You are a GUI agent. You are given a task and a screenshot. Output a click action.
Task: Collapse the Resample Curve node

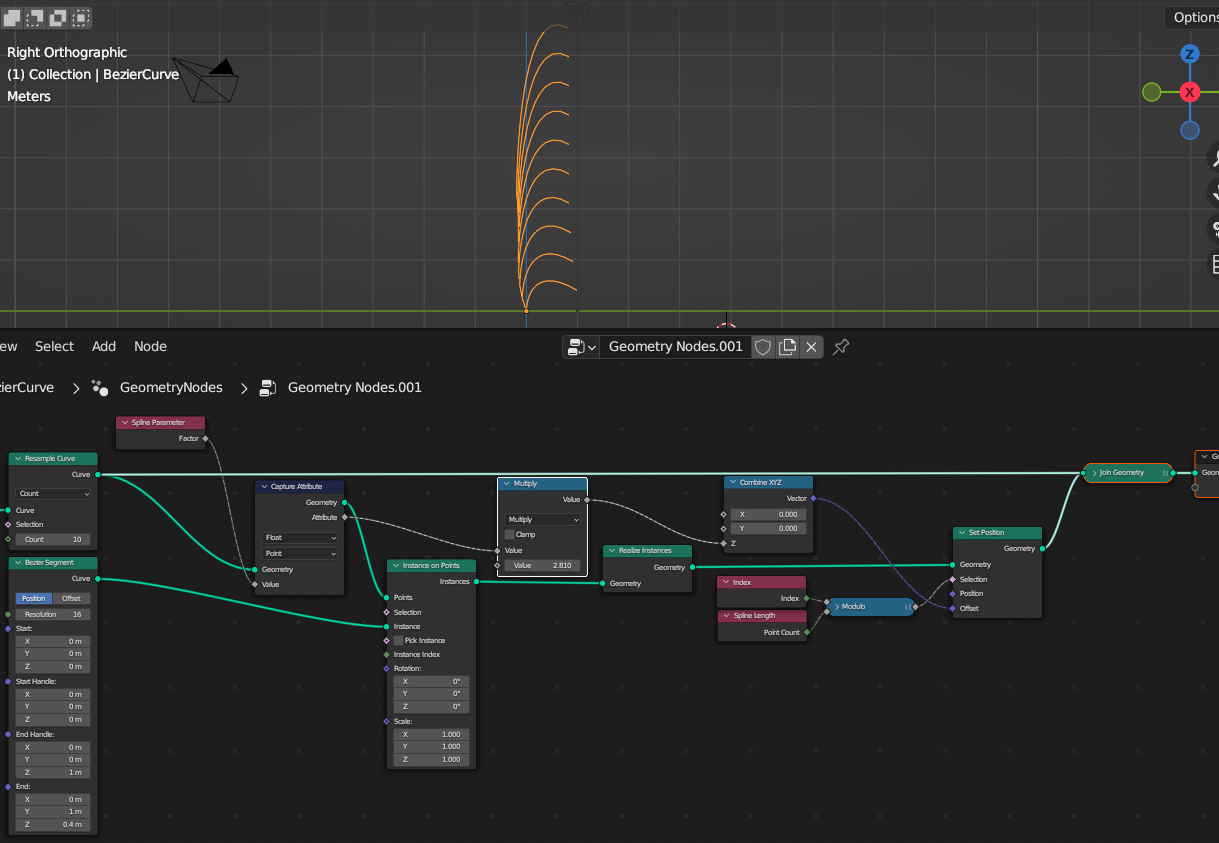point(17,458)
